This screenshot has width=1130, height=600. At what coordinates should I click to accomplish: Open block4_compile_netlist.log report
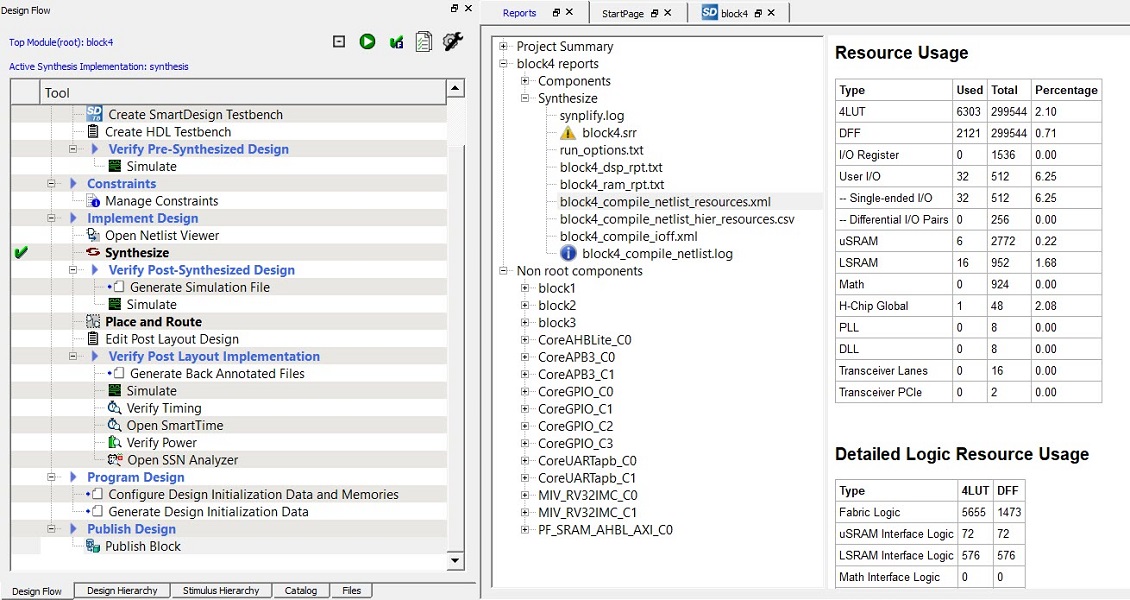click(x=657, y=253)
